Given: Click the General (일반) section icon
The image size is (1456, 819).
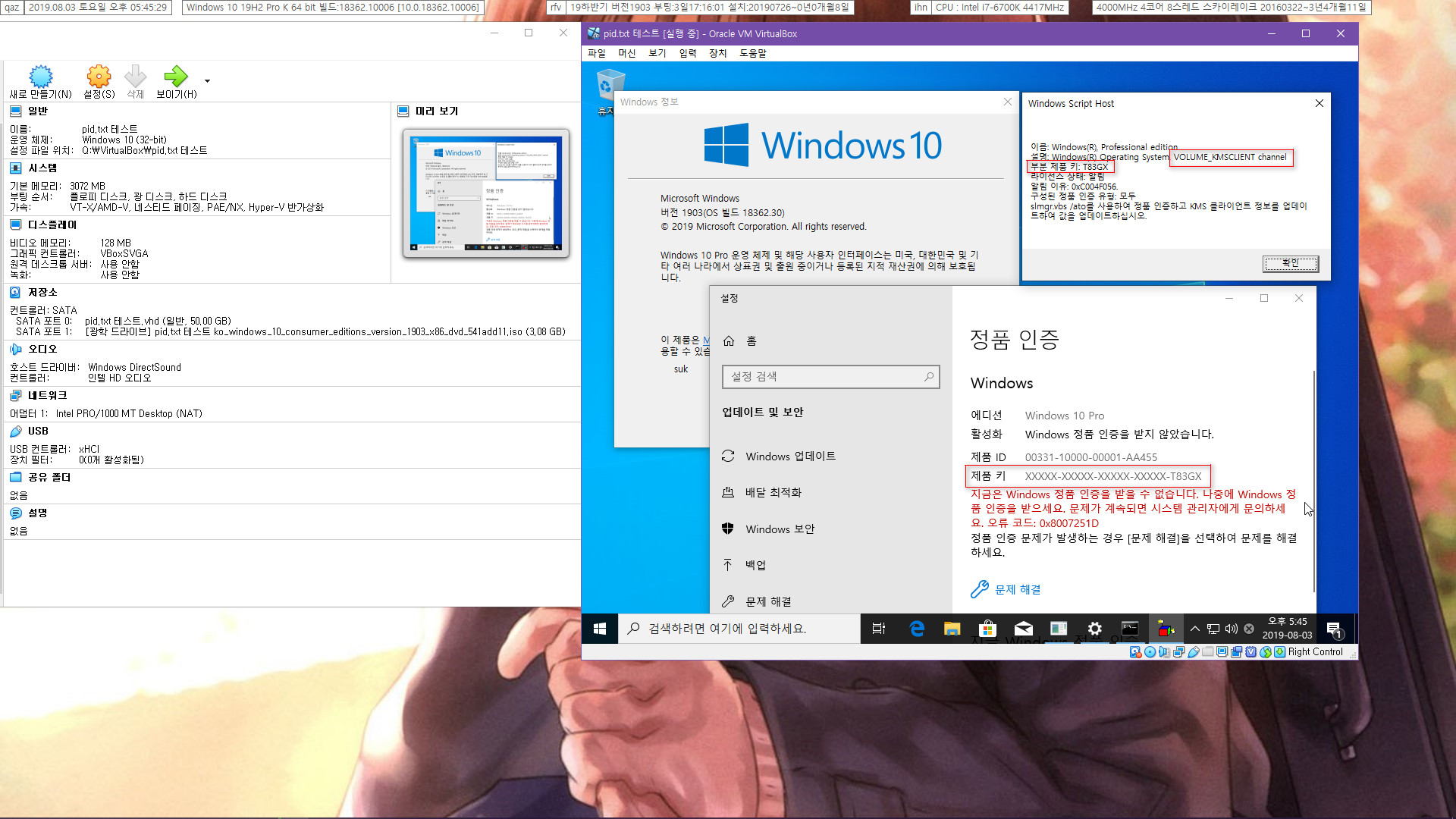Looking at the screenshot, I should click(16, 111).
